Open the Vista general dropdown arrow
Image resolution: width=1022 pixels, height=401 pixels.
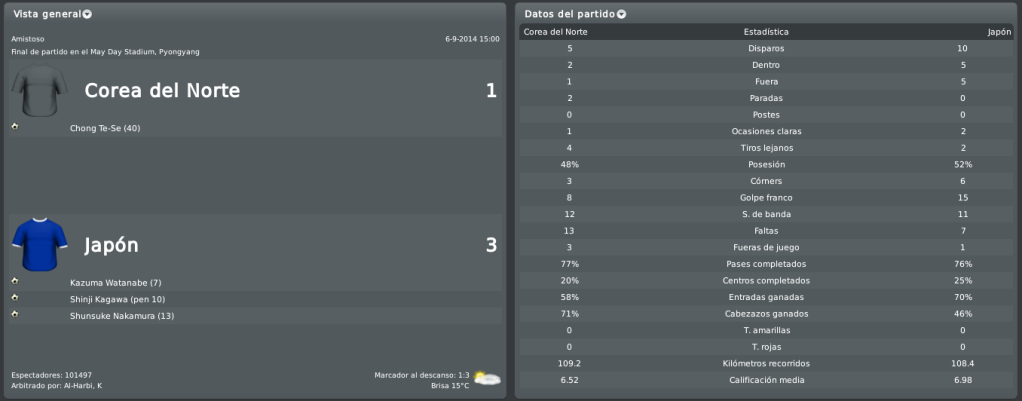(87, 14)
